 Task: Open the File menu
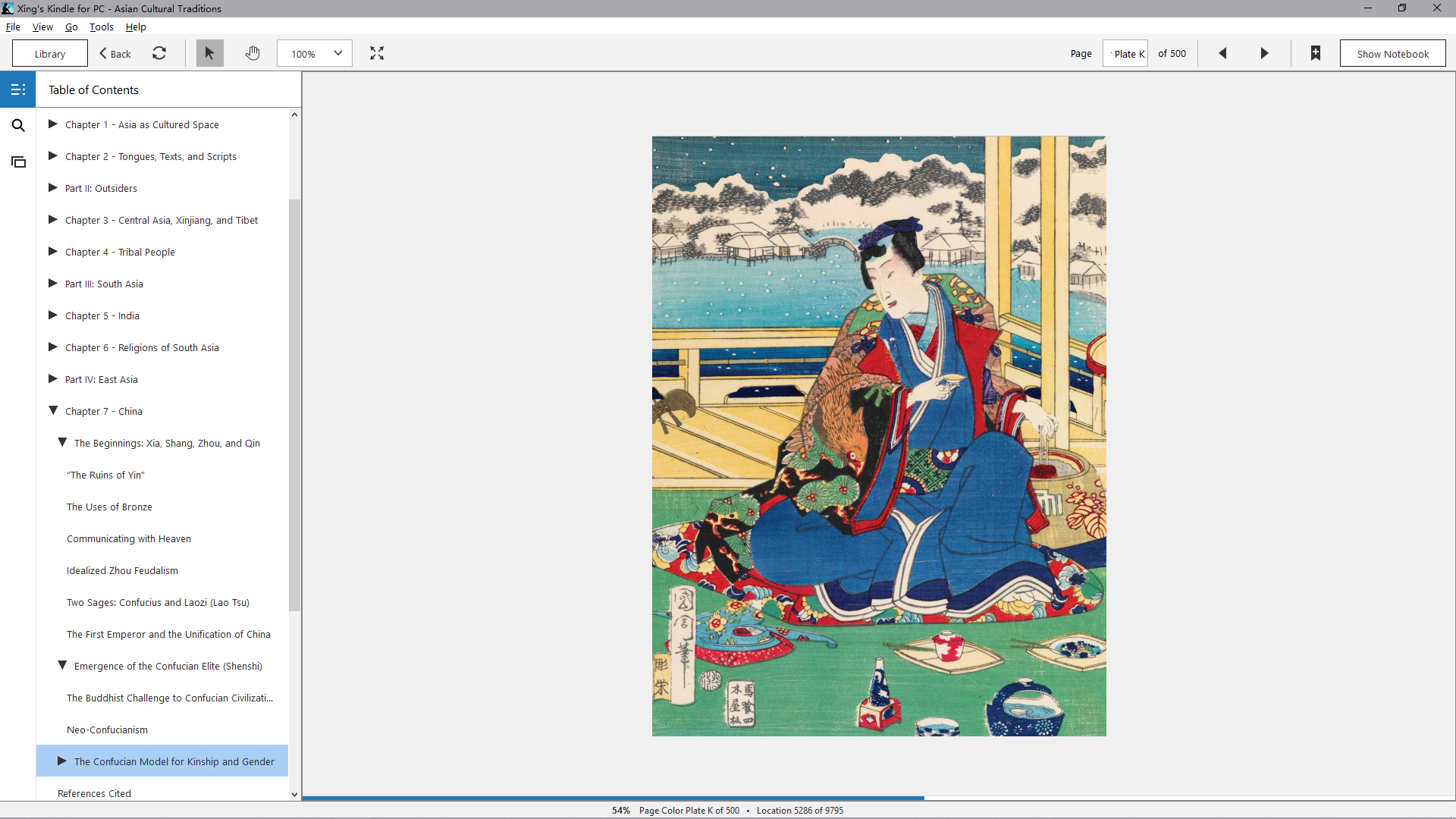point(13,27)
